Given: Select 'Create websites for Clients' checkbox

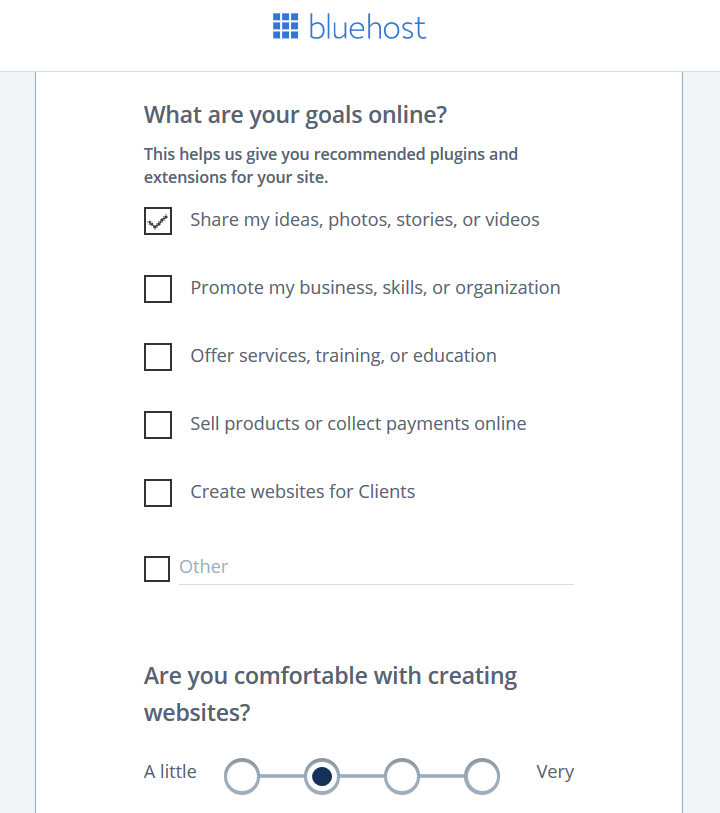Looking at the screenshot, I should [157, 493].
